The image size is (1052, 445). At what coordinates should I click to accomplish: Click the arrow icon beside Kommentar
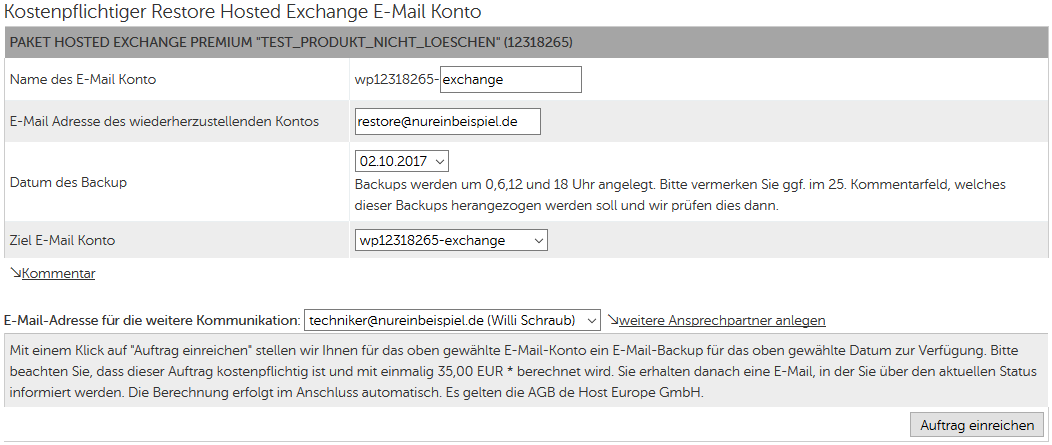[x=15, y=273]
